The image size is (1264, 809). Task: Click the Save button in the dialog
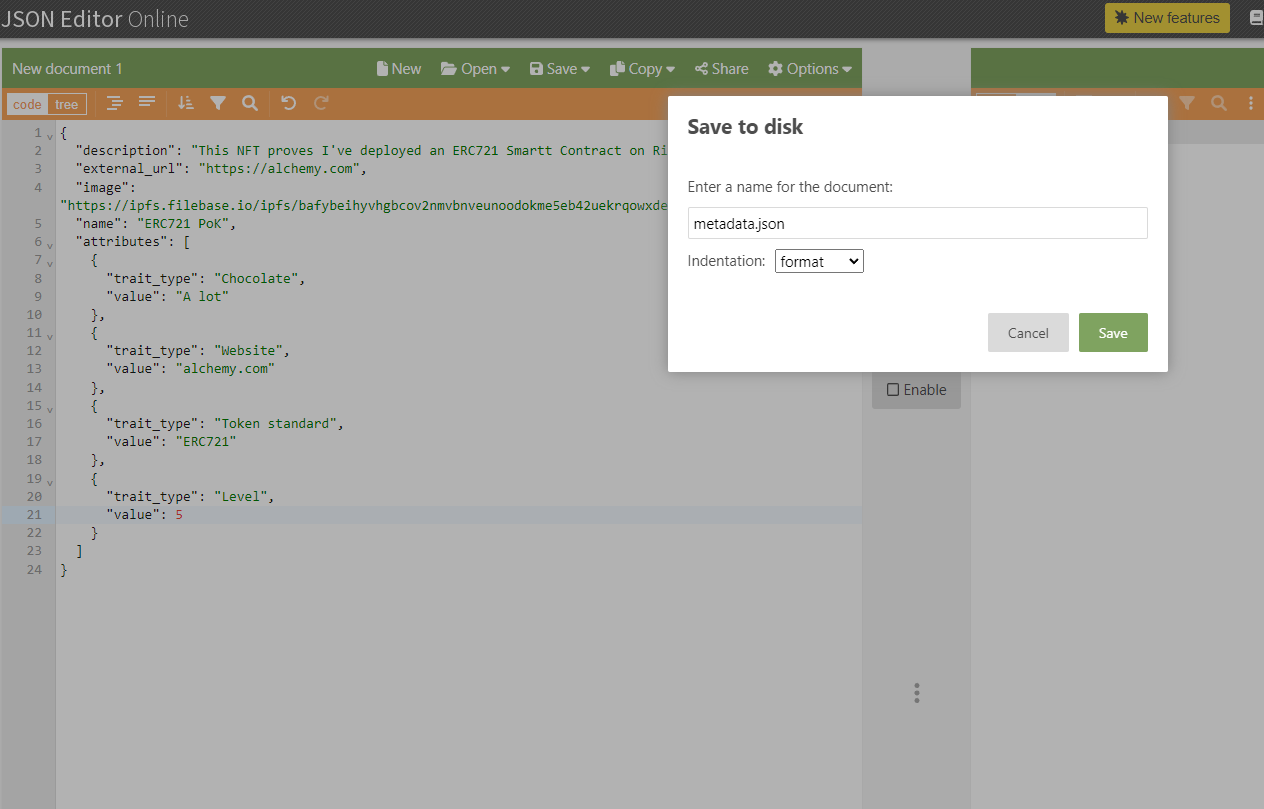coord(1113,333)
